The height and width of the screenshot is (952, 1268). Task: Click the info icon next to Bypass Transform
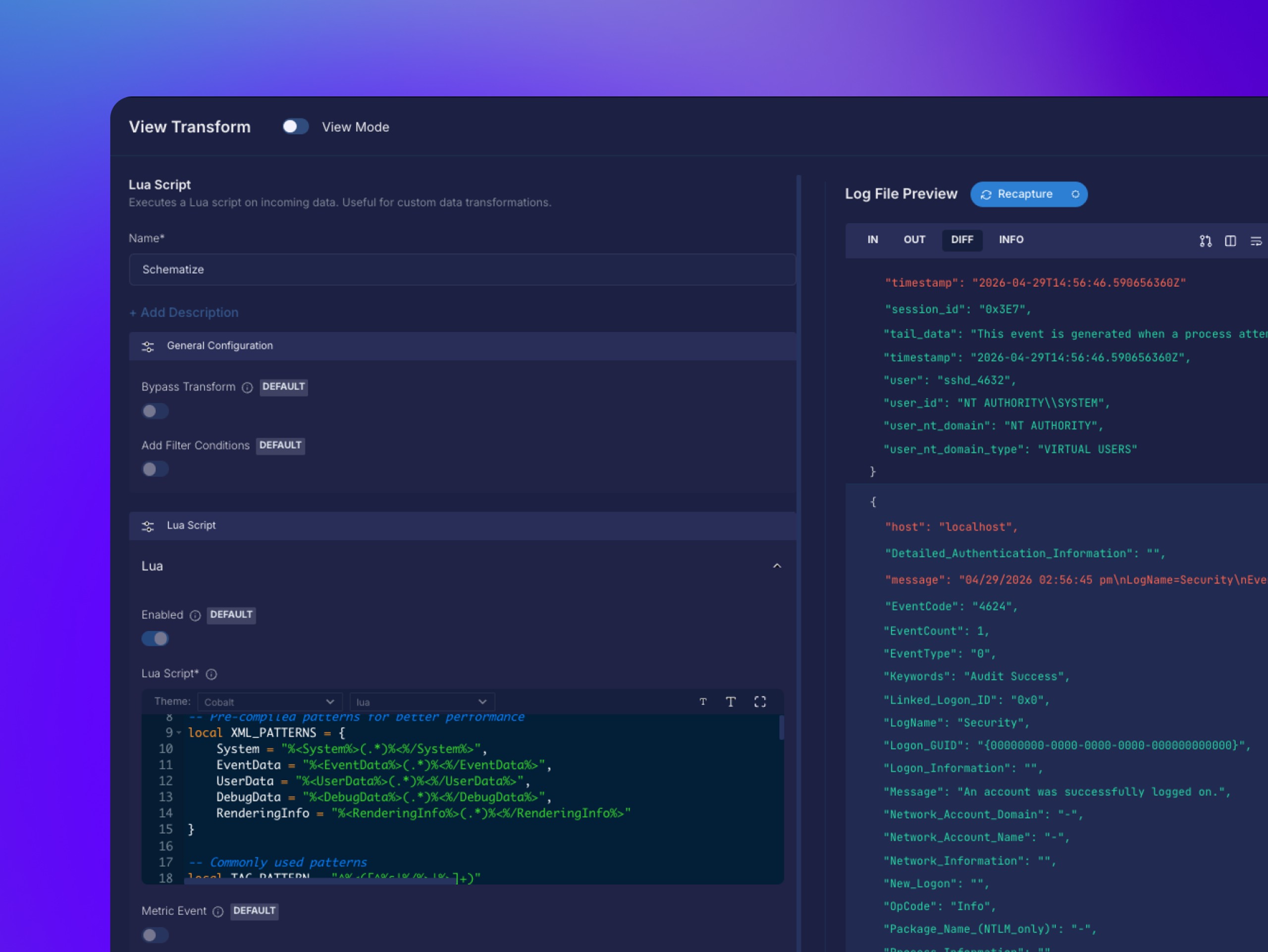pyautogui.click(x=247, y=387)
